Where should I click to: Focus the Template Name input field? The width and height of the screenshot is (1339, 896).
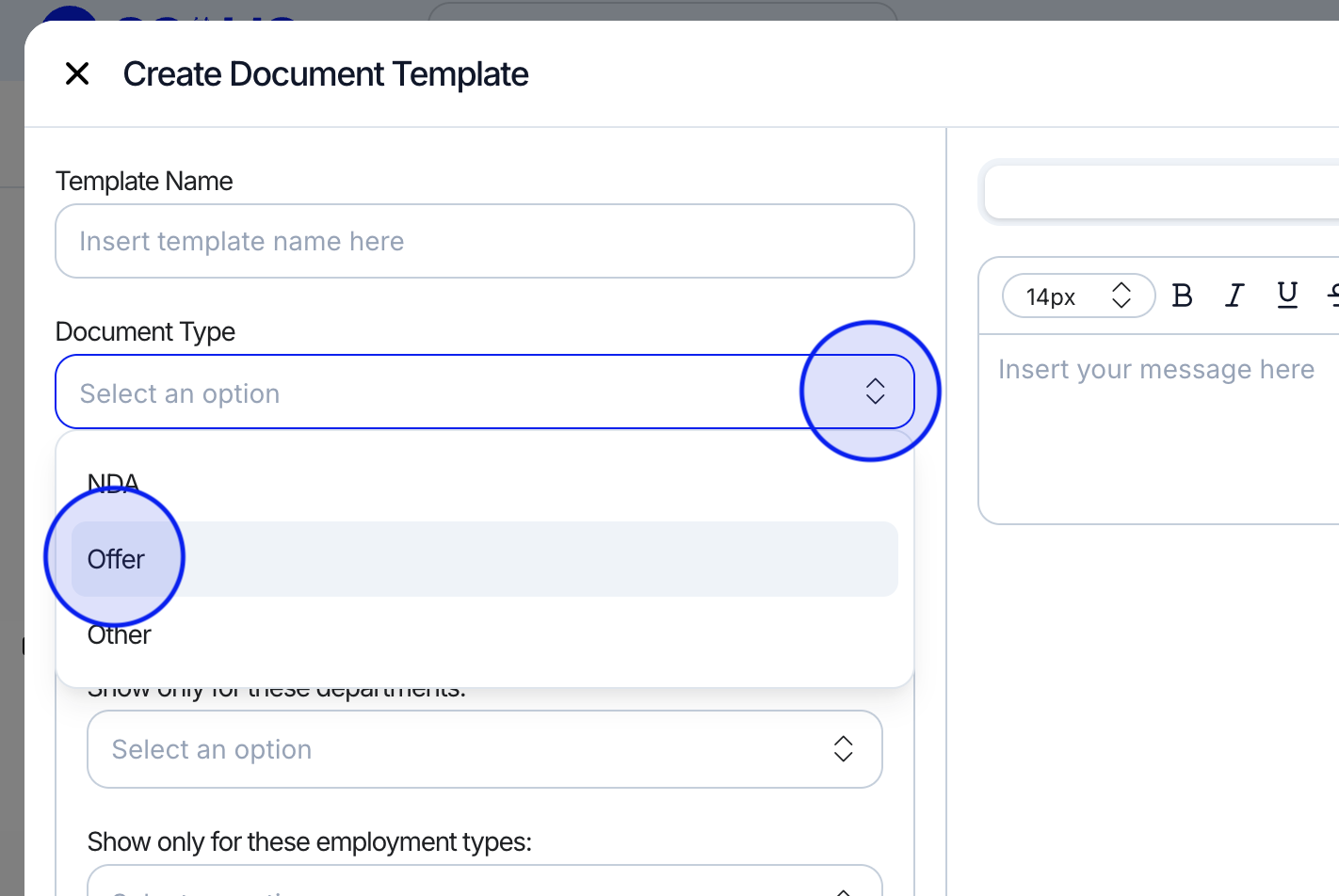pos(484,242)
